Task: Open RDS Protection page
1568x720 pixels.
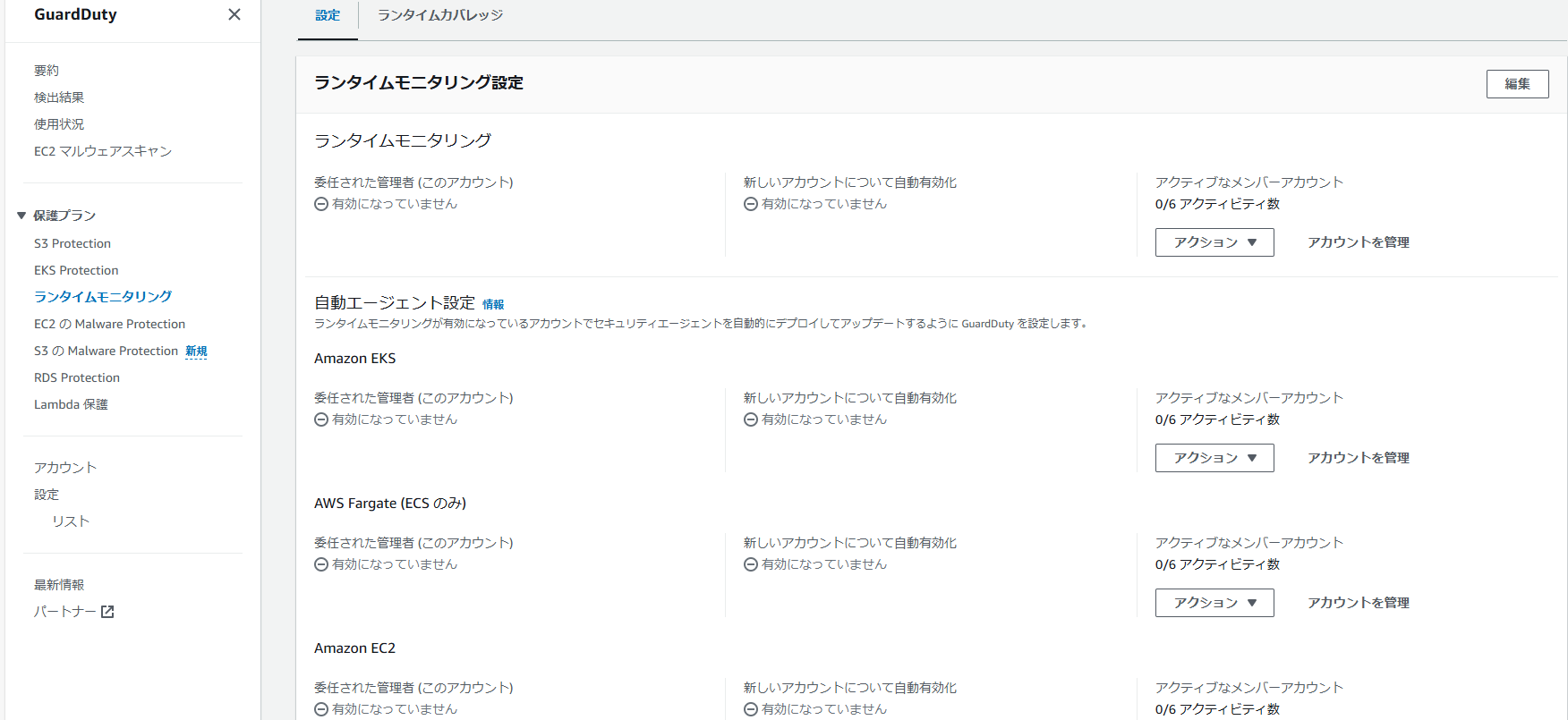Action: click(77, 377)
